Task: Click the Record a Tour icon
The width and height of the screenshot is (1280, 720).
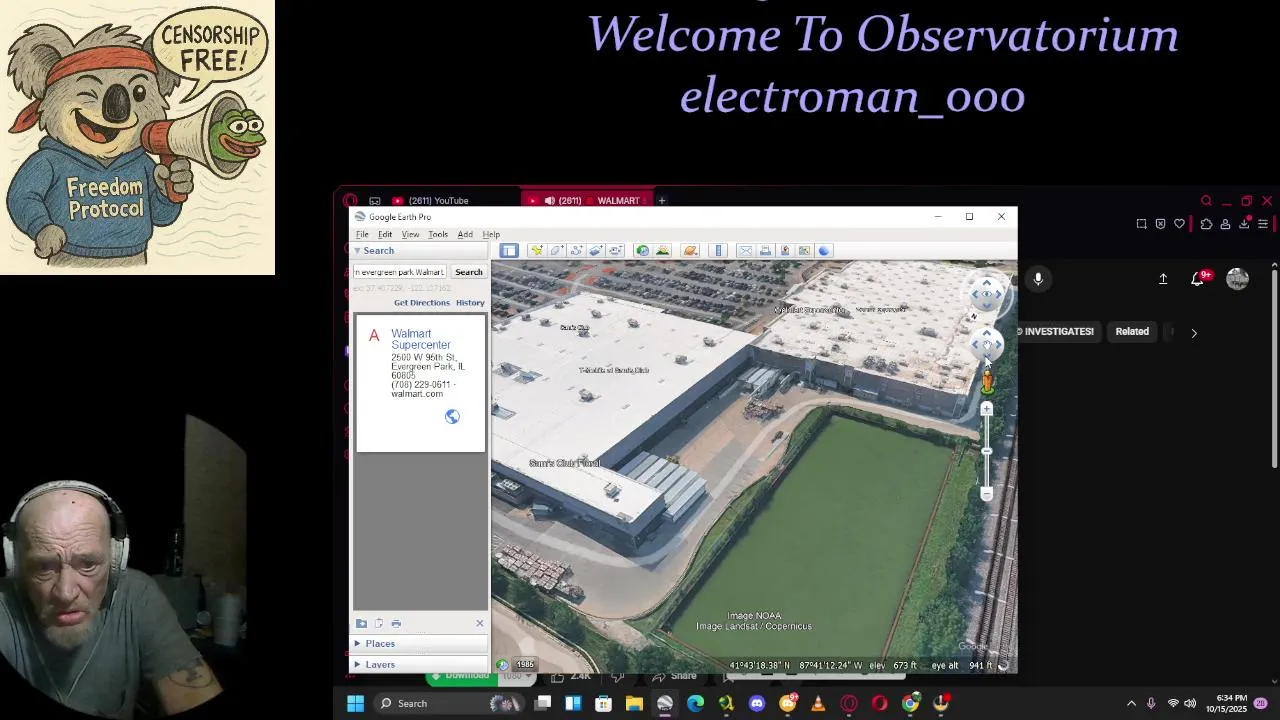Action: tap(615, 251)
